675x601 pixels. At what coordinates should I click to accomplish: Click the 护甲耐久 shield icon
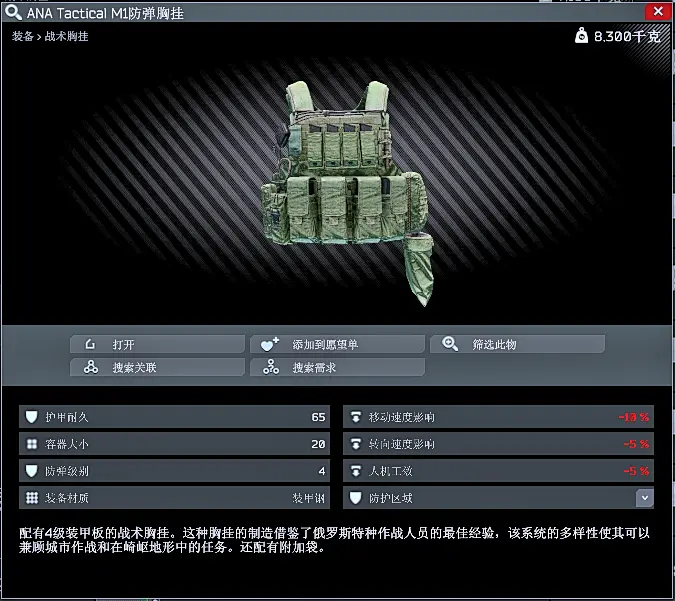[31, 417]
